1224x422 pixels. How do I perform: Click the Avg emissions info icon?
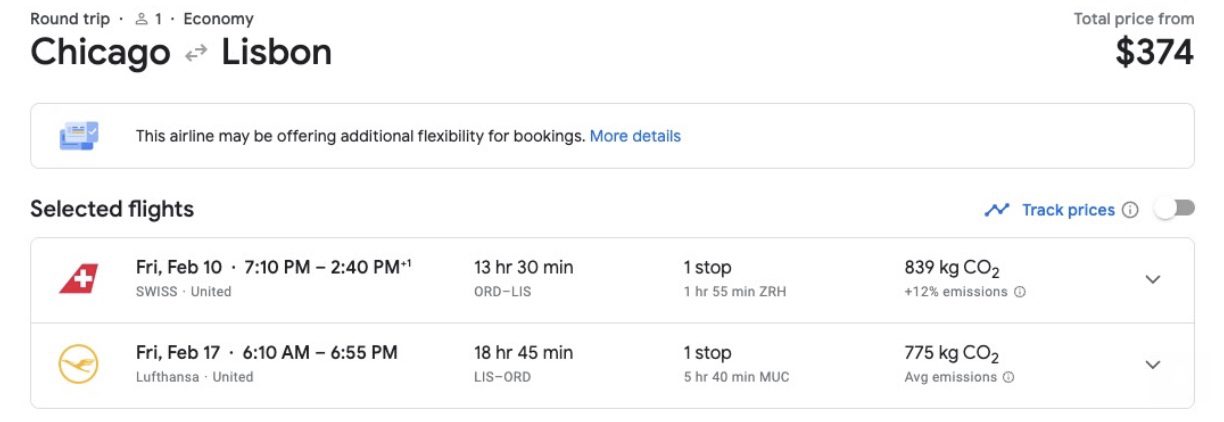tap(1008, 377)
